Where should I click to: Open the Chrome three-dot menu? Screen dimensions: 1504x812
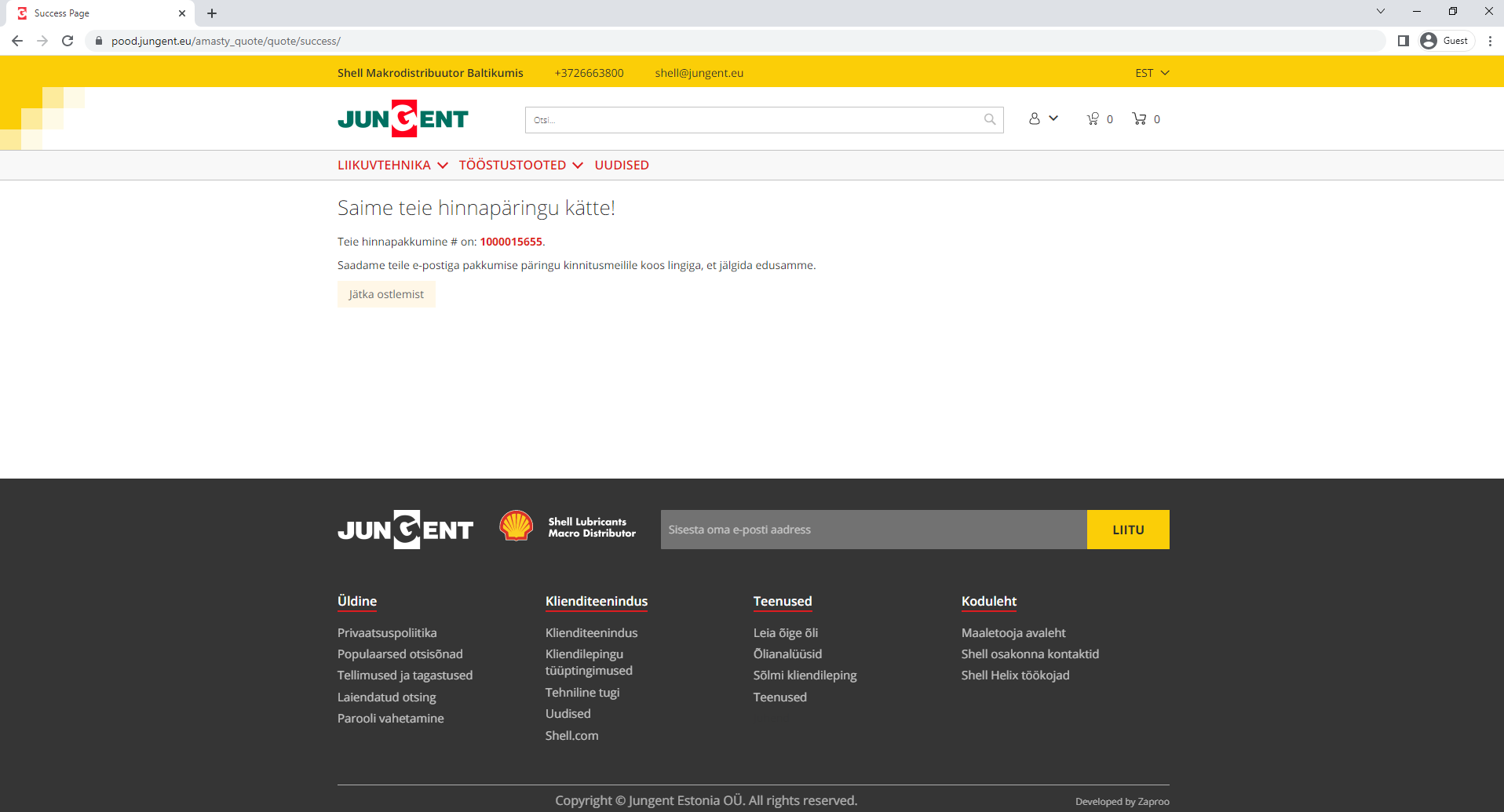1490,41
